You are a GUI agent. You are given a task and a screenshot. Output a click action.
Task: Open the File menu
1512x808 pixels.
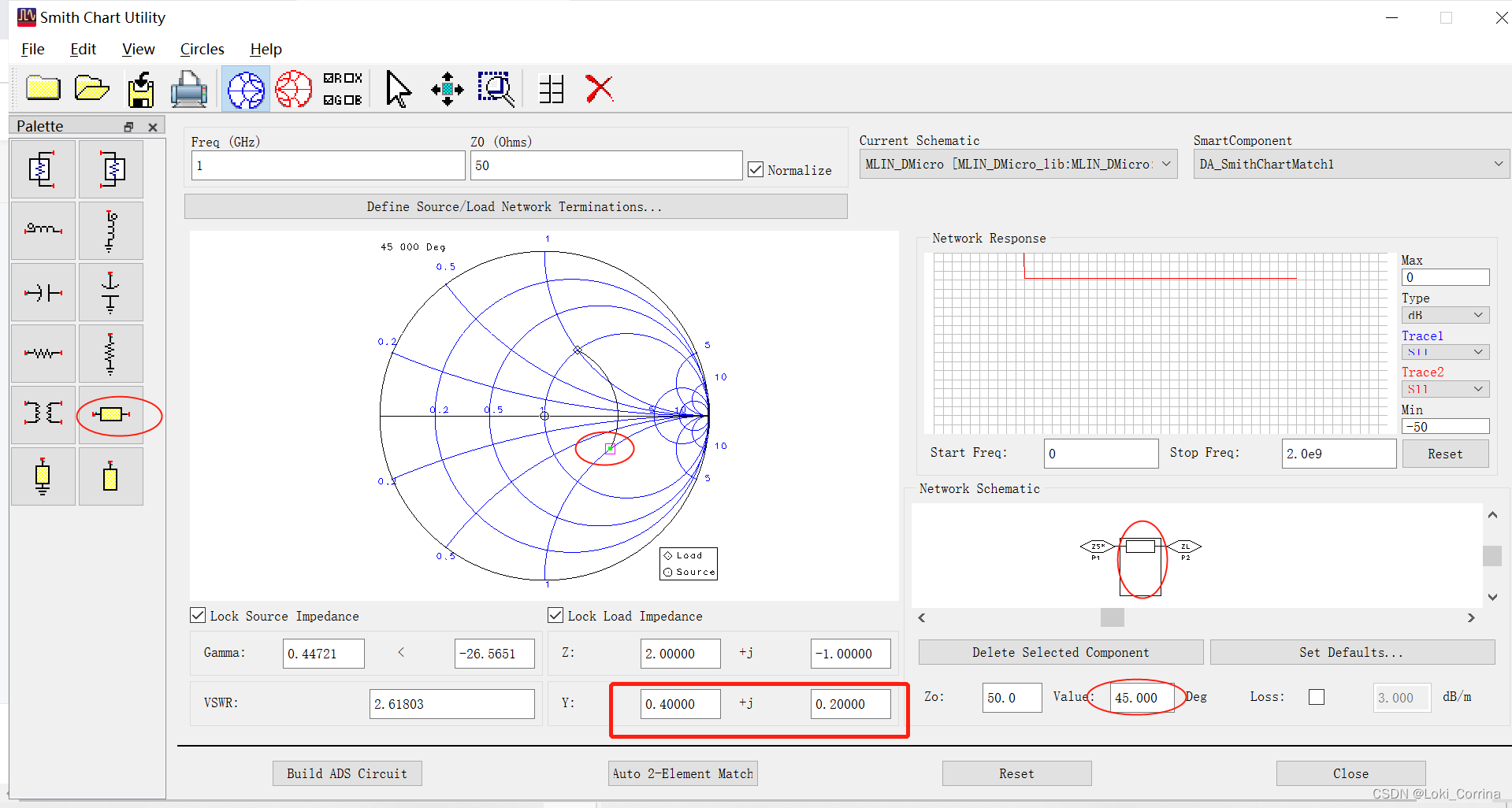[32, 49]
